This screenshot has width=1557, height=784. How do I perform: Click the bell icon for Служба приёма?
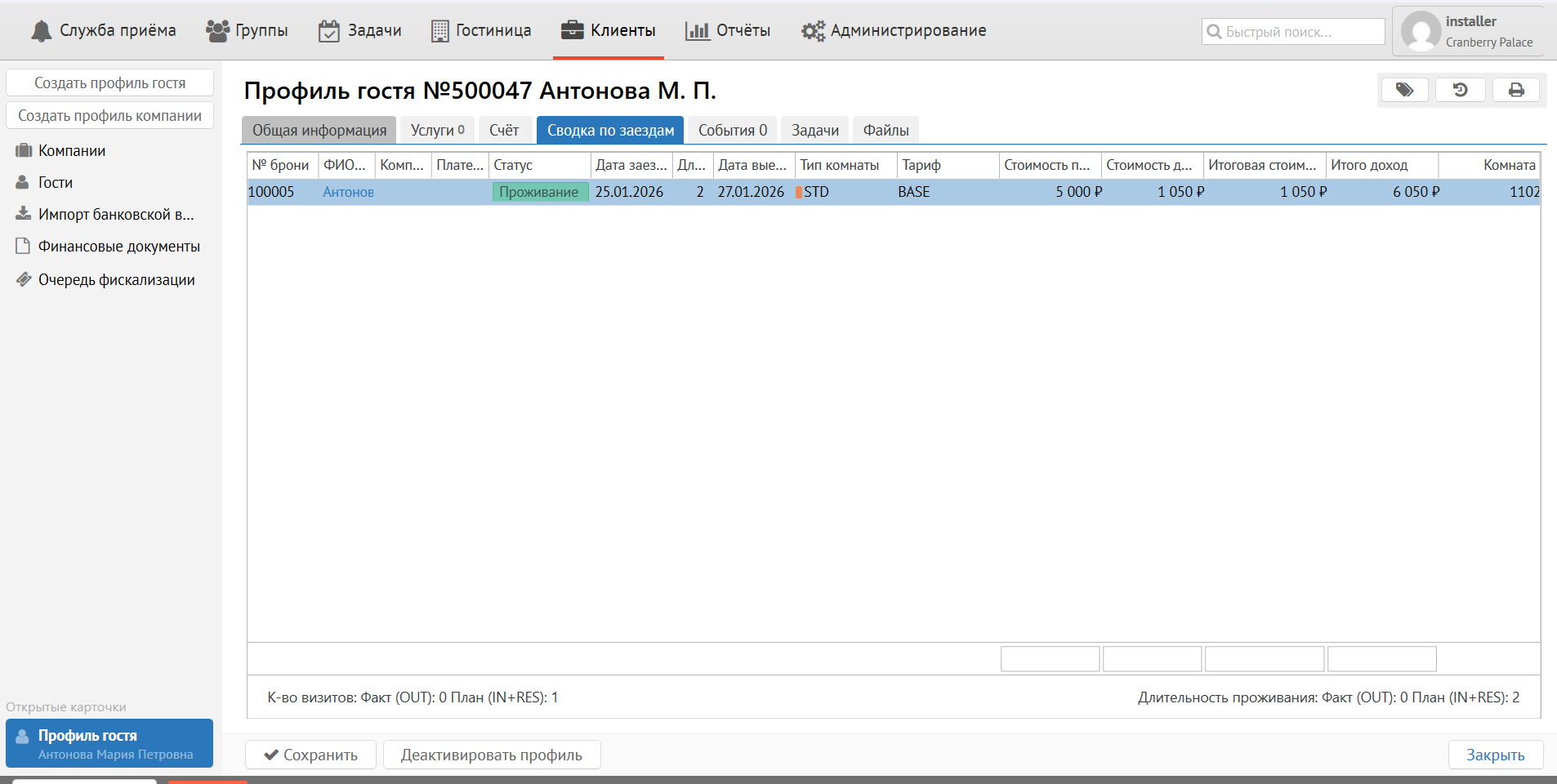pyautogui.click(x=41, y=31)
